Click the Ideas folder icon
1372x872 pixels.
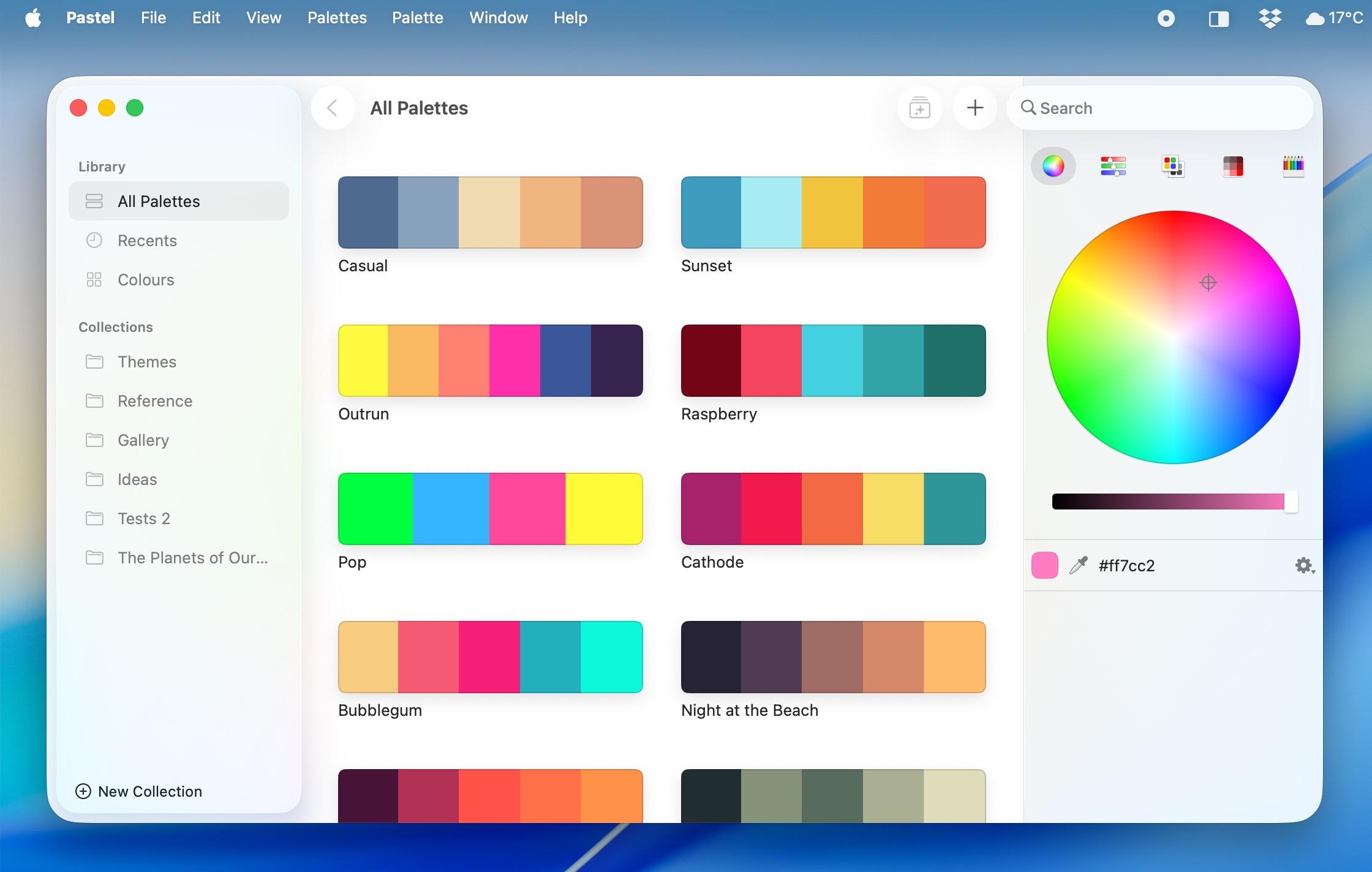tap(94, 479)
